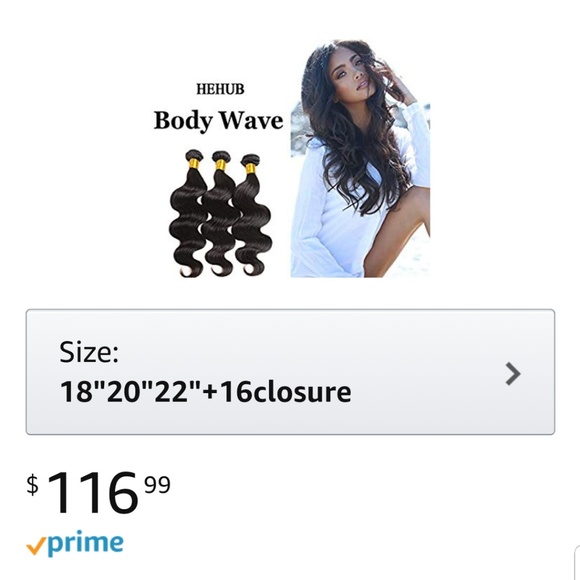Click the yellow band on left bundle

(x=194, y=163)
